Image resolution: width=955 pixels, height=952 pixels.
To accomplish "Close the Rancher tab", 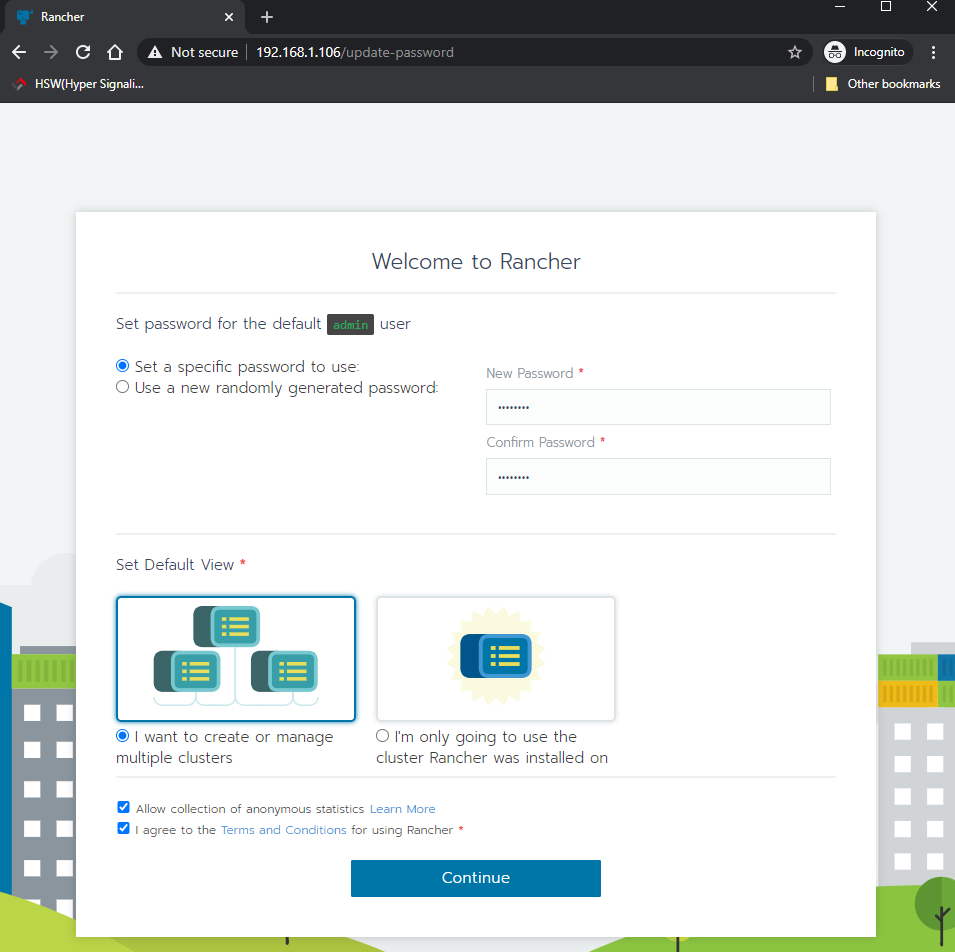I will click(229, 17).
